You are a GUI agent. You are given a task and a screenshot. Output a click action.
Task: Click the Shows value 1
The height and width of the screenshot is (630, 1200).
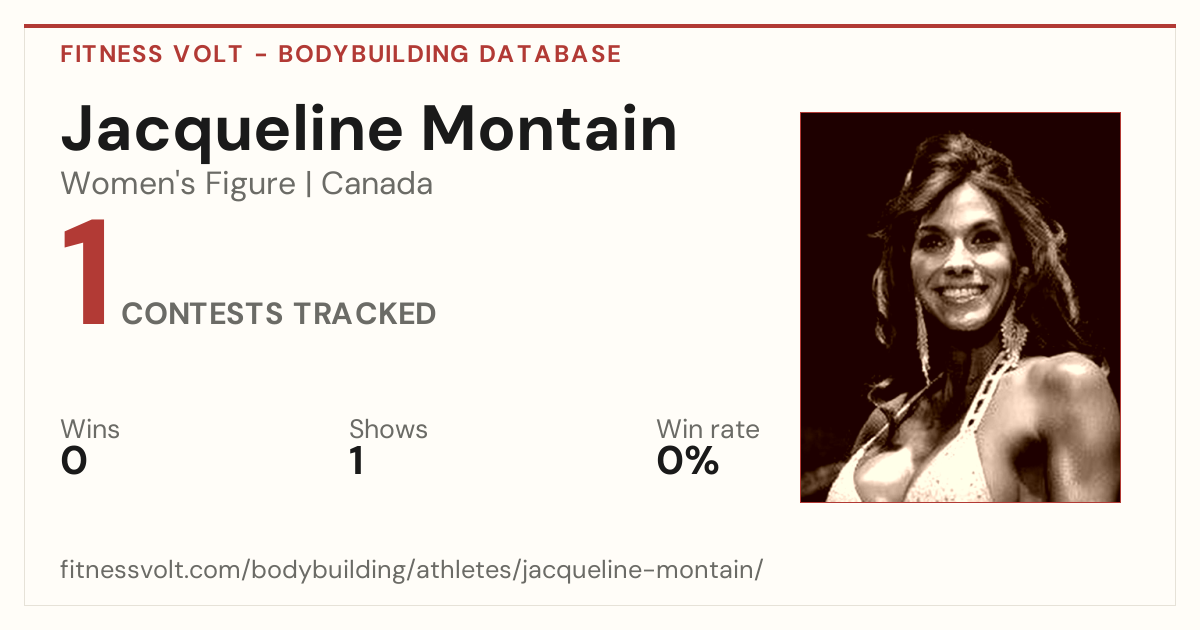coord(356,461)
